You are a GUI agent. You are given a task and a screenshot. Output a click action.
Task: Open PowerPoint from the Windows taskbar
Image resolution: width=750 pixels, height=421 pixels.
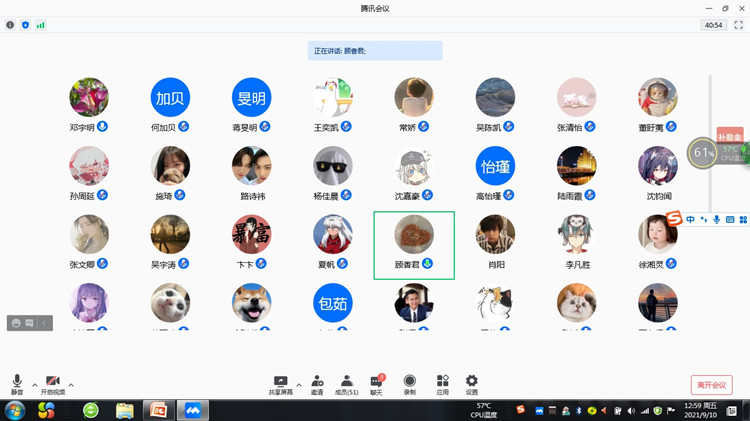(x=159, y=410)
